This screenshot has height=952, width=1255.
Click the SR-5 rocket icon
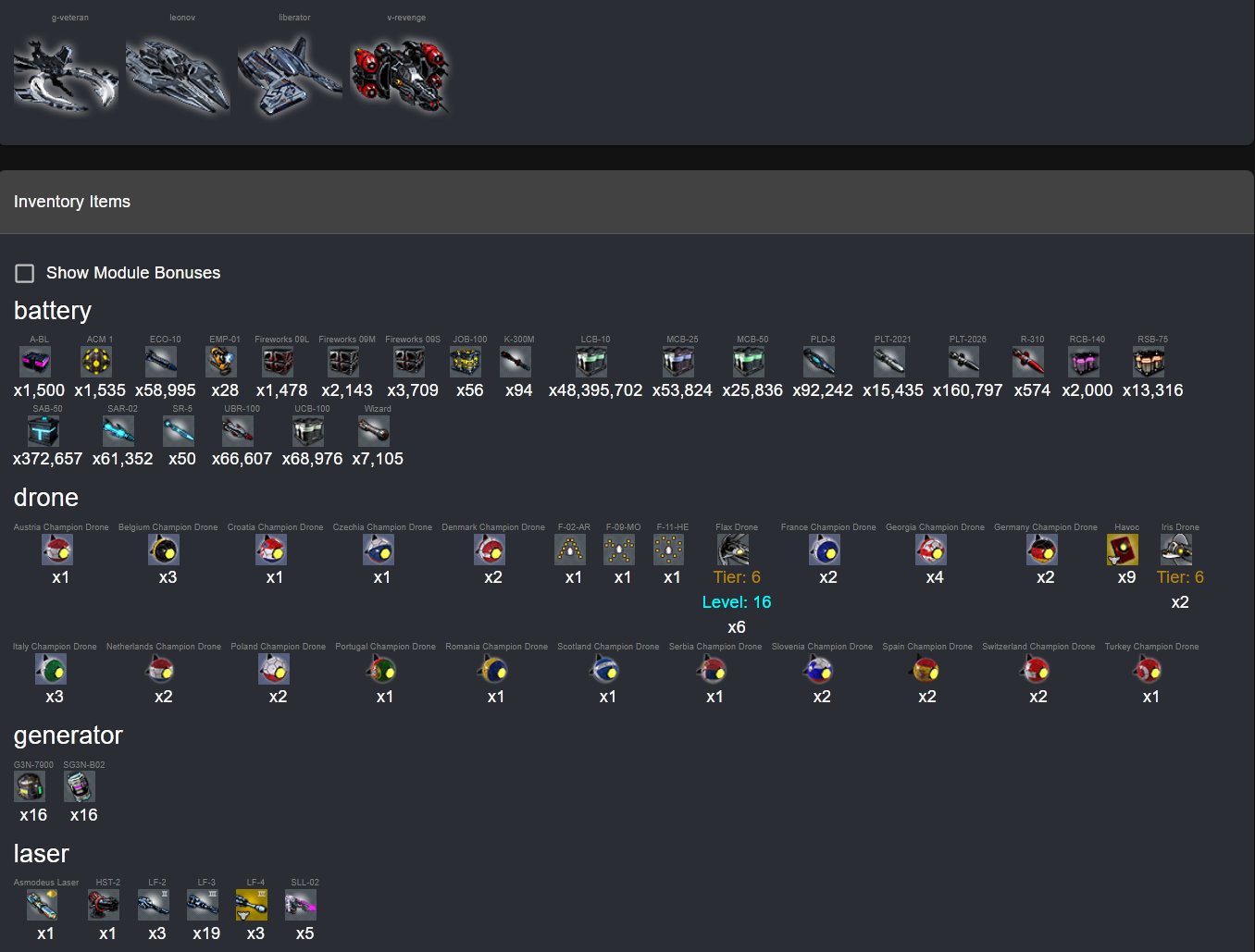(179, 431)
